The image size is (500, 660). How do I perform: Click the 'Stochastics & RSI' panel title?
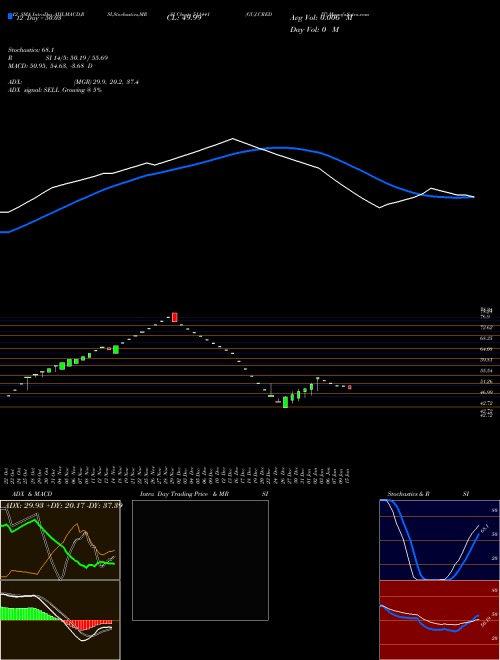(x=428, y=494)
